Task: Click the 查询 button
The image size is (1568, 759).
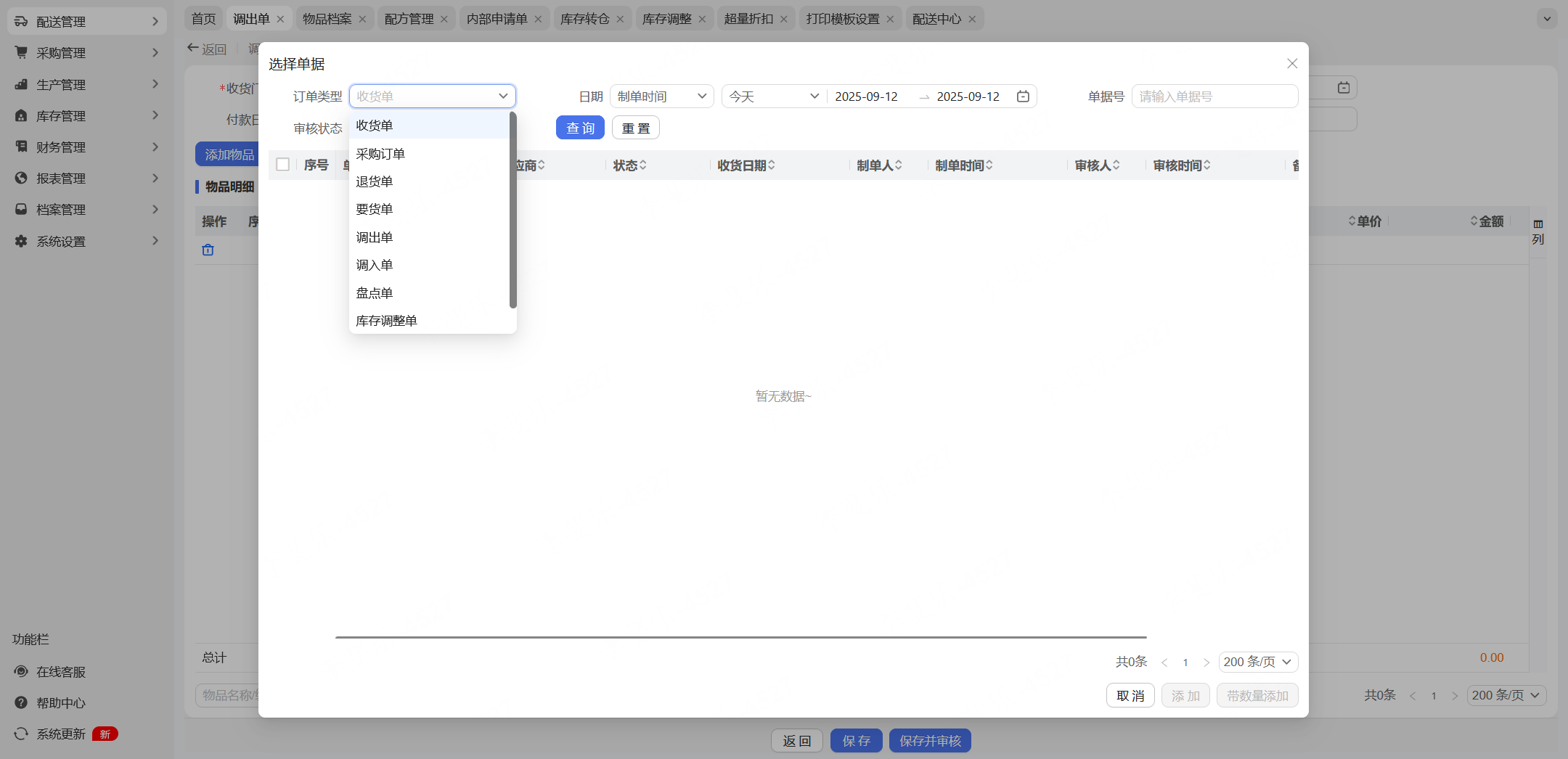Action: [580, 128]
